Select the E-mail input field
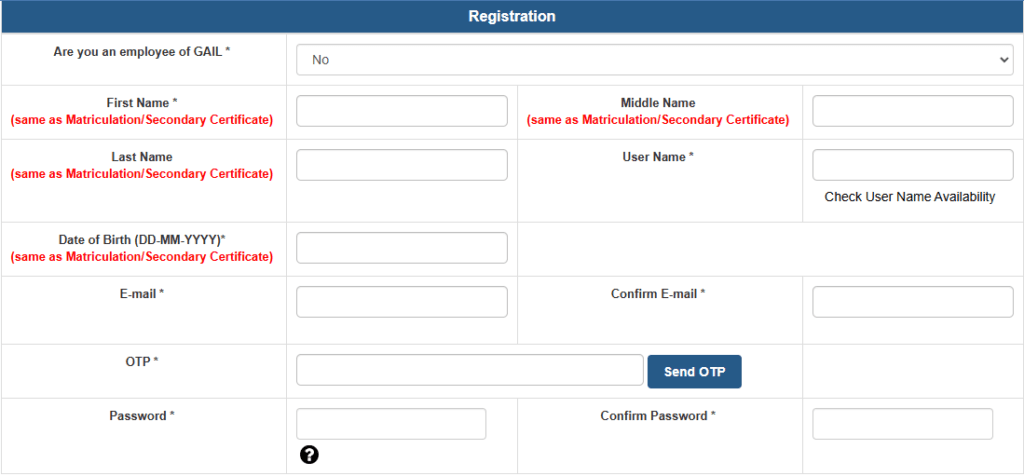 402,302
